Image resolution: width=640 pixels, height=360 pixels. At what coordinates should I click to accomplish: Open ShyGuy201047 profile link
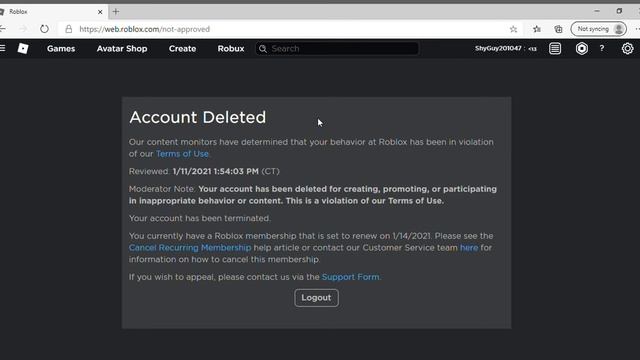(x=498, y=49)
